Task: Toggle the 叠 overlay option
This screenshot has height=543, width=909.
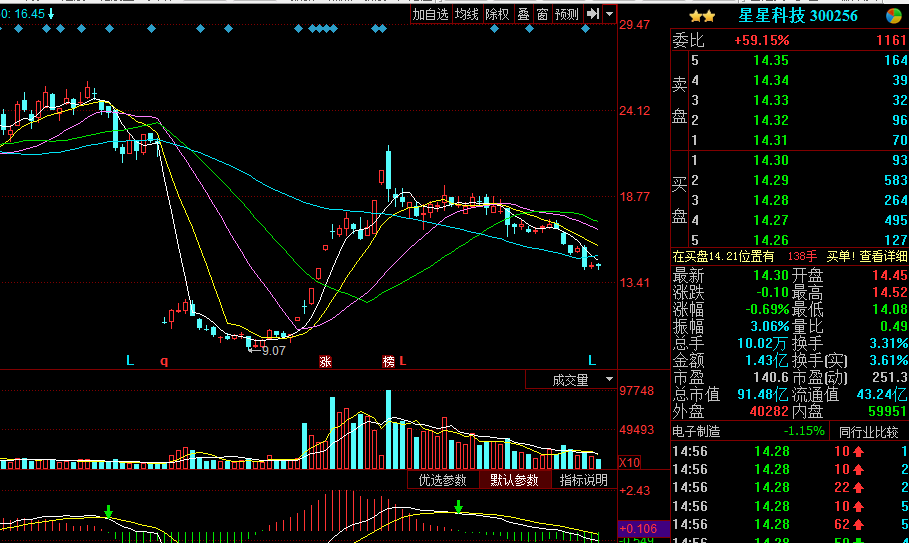Action: pos(523,14)
